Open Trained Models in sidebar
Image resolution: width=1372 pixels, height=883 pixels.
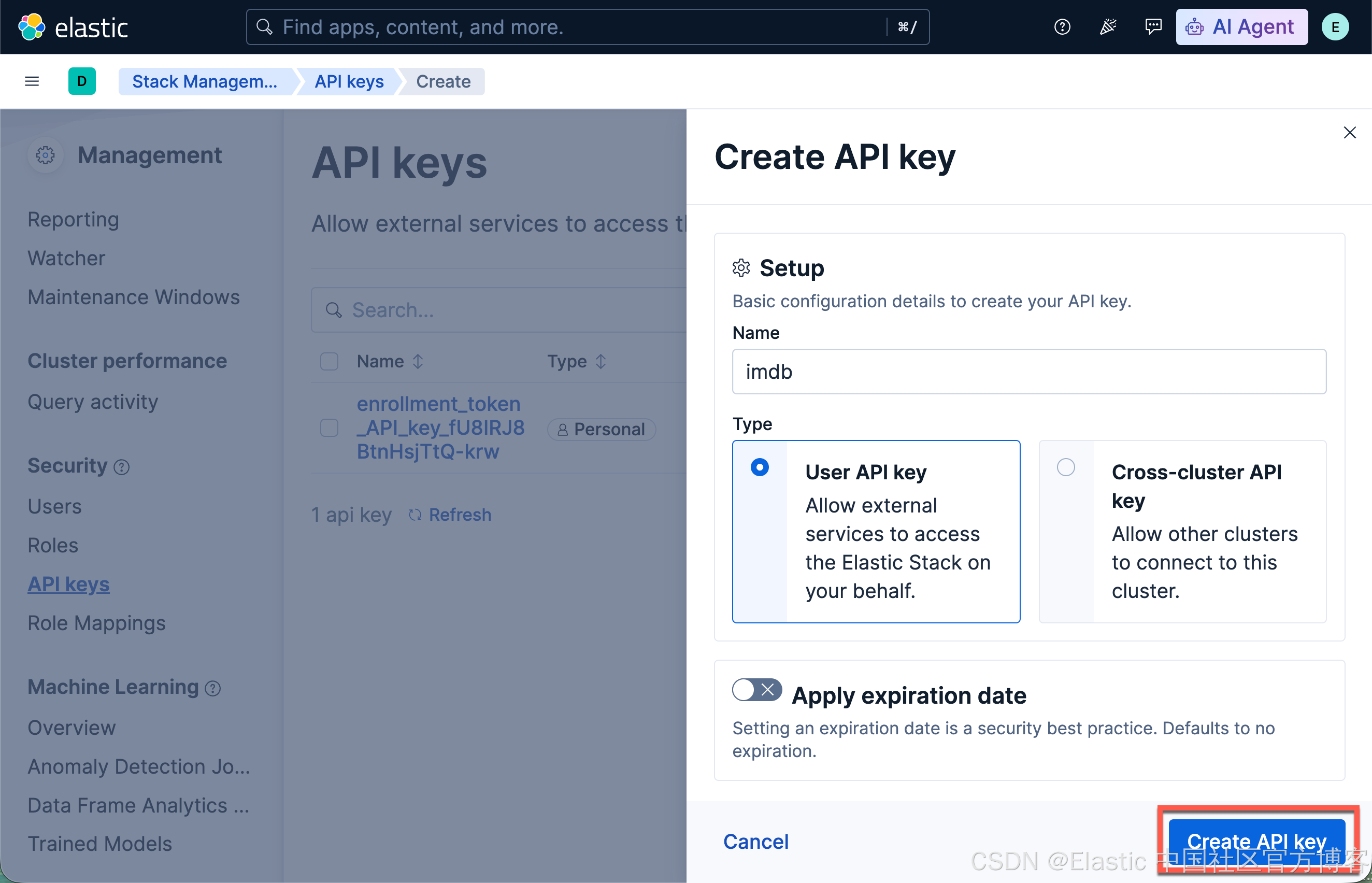click(100, 844)
